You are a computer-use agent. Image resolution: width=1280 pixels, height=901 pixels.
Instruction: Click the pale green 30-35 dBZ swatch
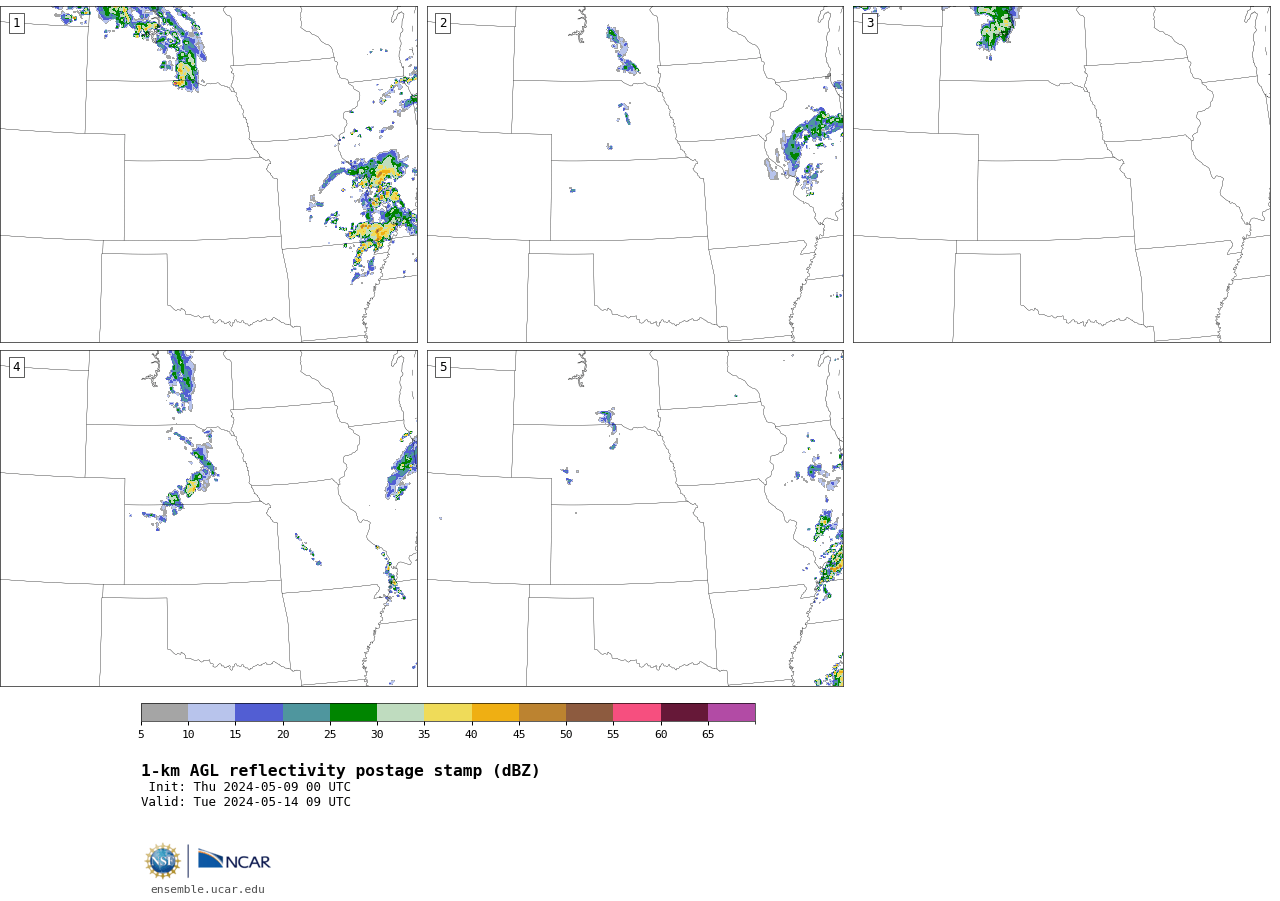[x=400, y=712]
